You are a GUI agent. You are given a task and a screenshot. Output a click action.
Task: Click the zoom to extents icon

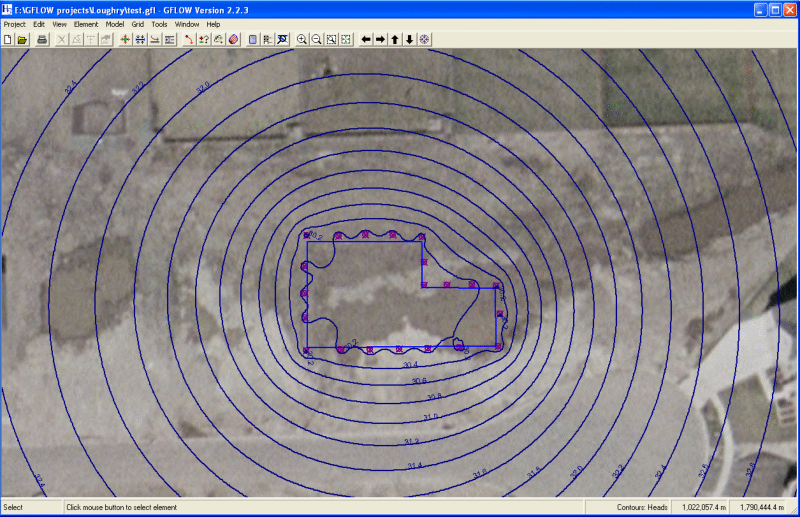point(346,39)
